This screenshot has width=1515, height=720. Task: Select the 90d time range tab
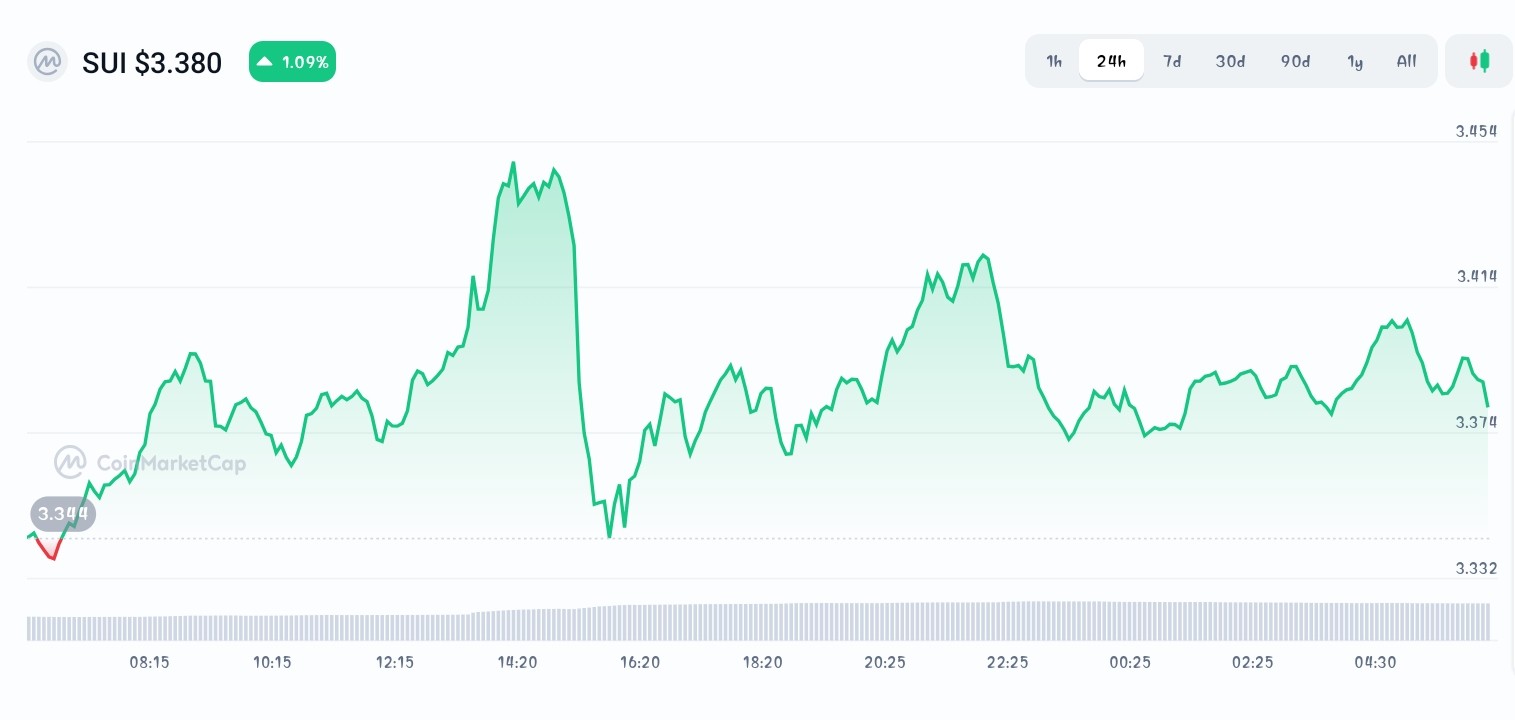point(1295,61)
